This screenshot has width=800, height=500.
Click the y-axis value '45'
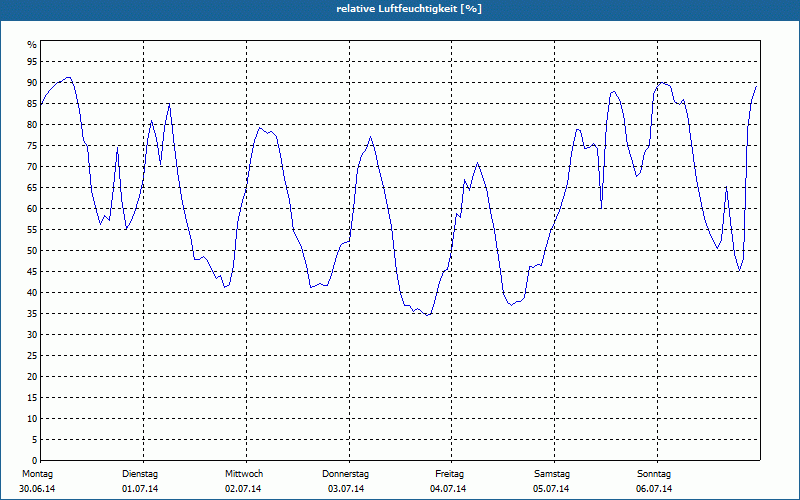click(32, 271)
